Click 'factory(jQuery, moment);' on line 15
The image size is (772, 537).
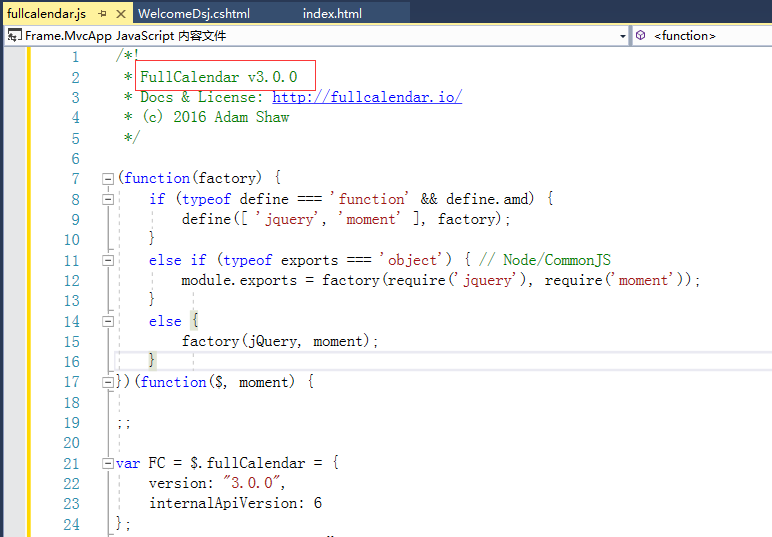coord(280,341)
